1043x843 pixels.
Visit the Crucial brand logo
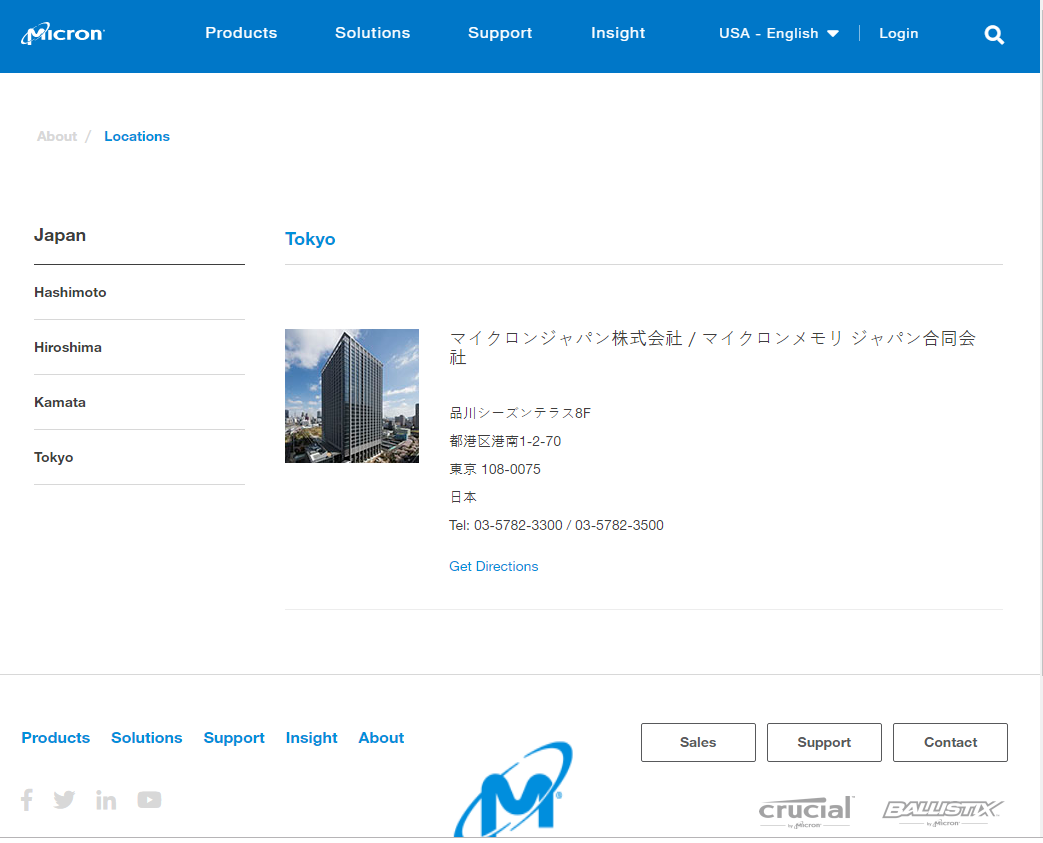click(x=806, y=812)
